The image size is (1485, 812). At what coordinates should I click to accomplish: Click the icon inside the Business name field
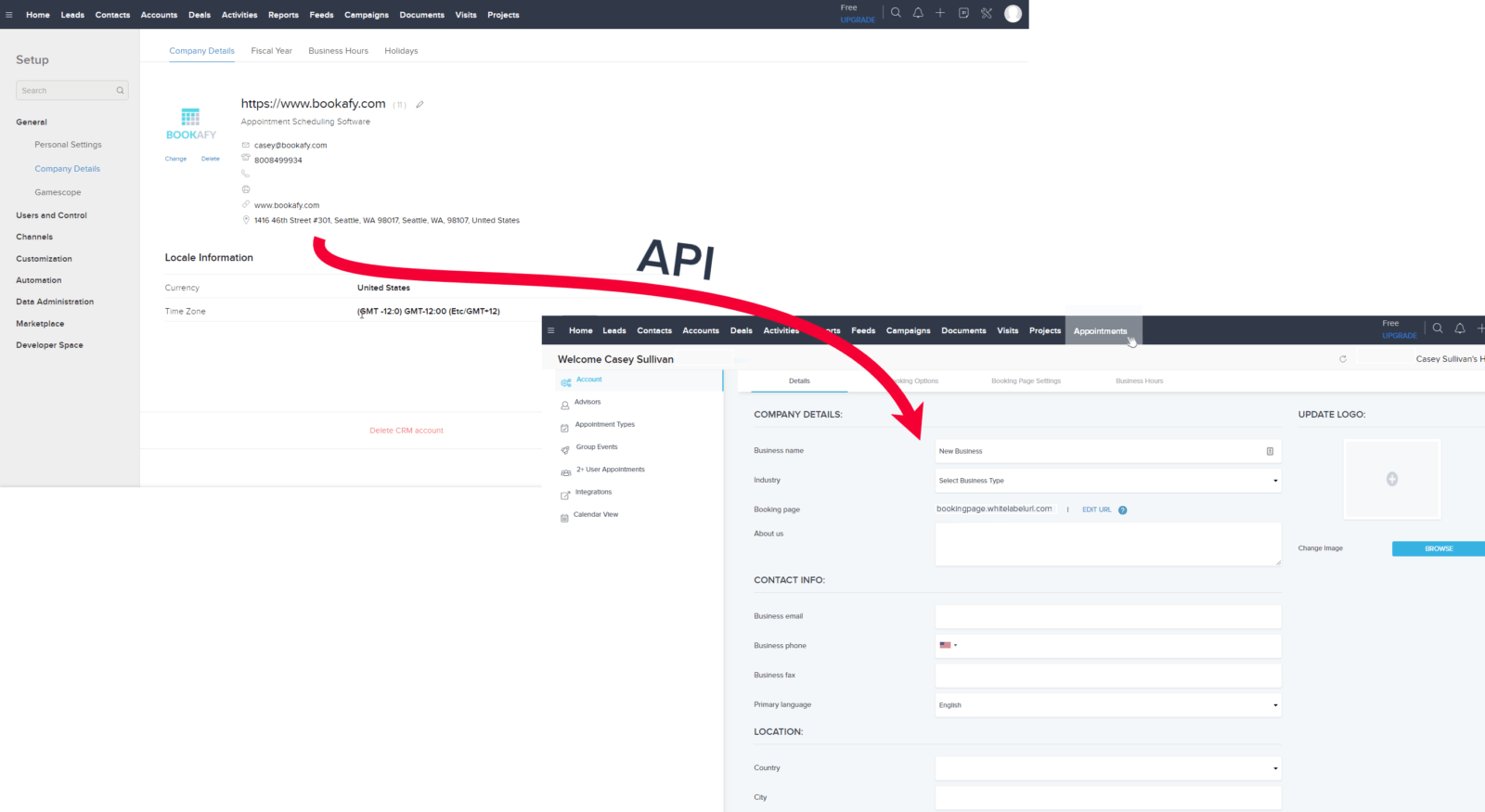coord(1270,451)
